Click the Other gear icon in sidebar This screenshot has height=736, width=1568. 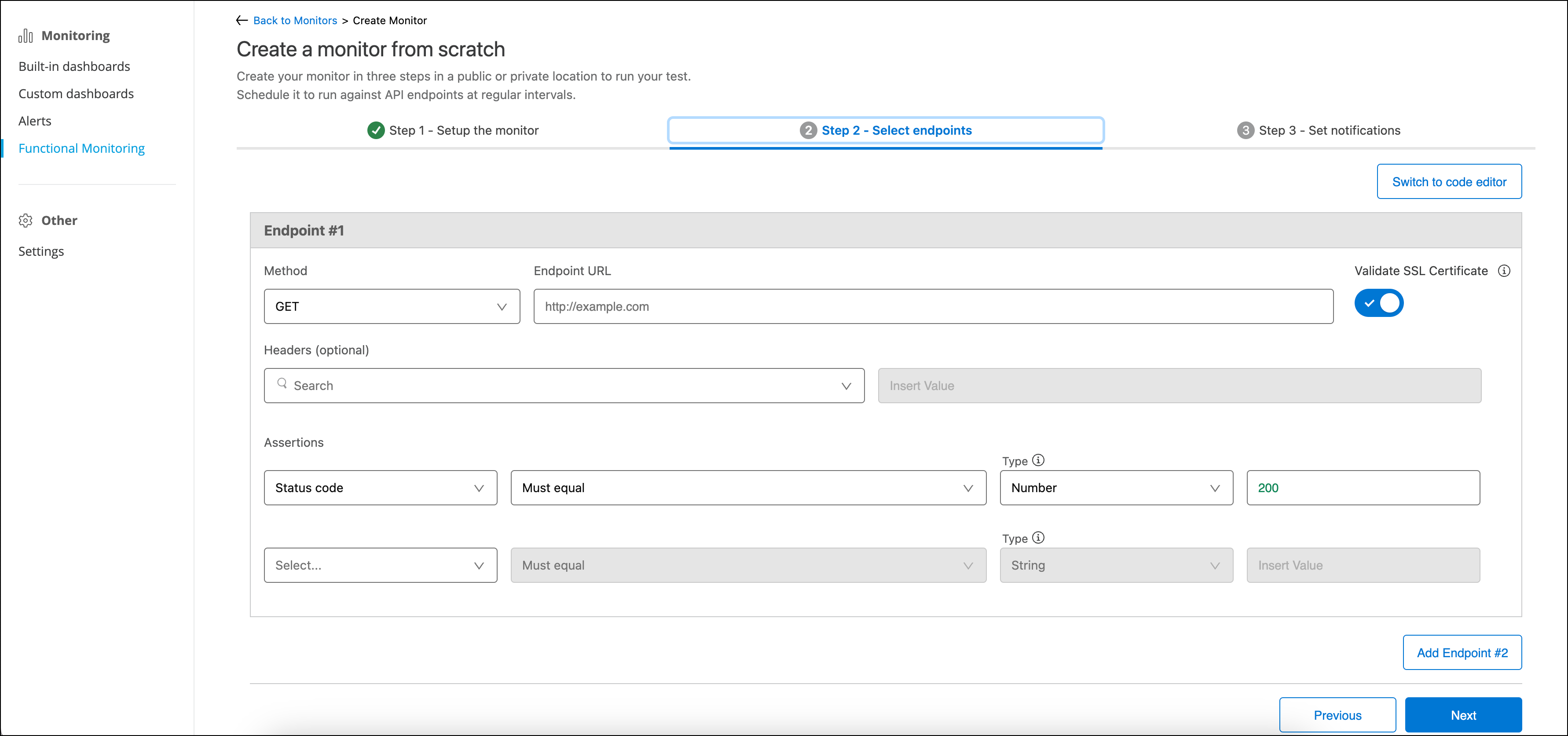(x=26, y=221)
